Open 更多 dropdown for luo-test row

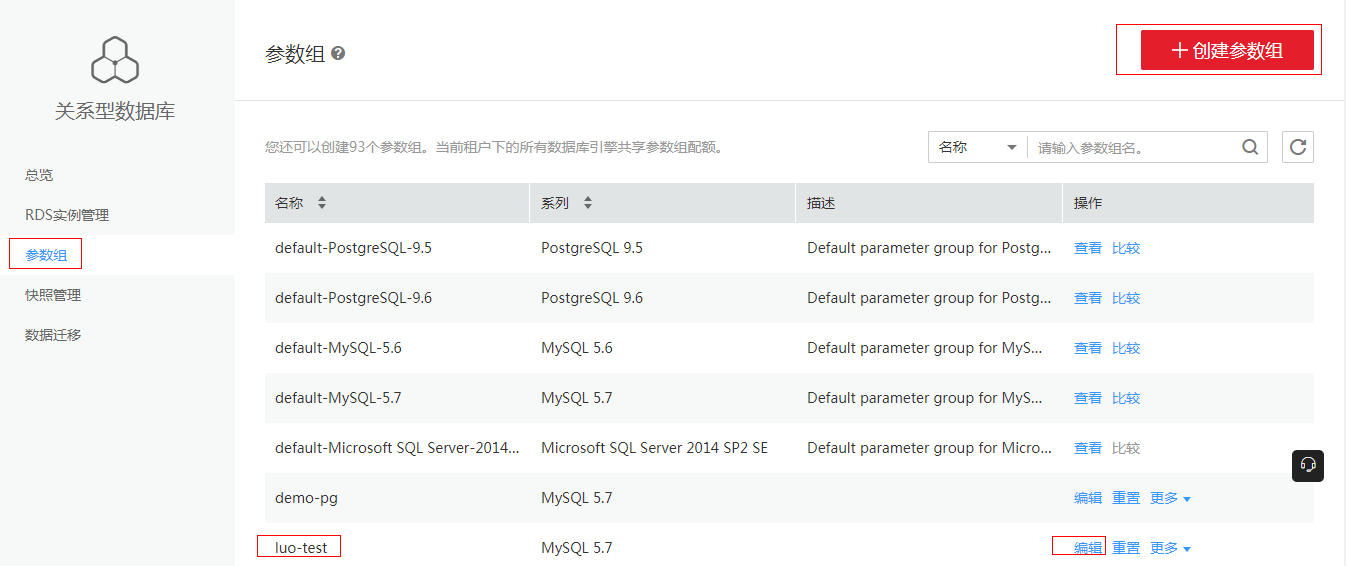[x=1170, y=548]
